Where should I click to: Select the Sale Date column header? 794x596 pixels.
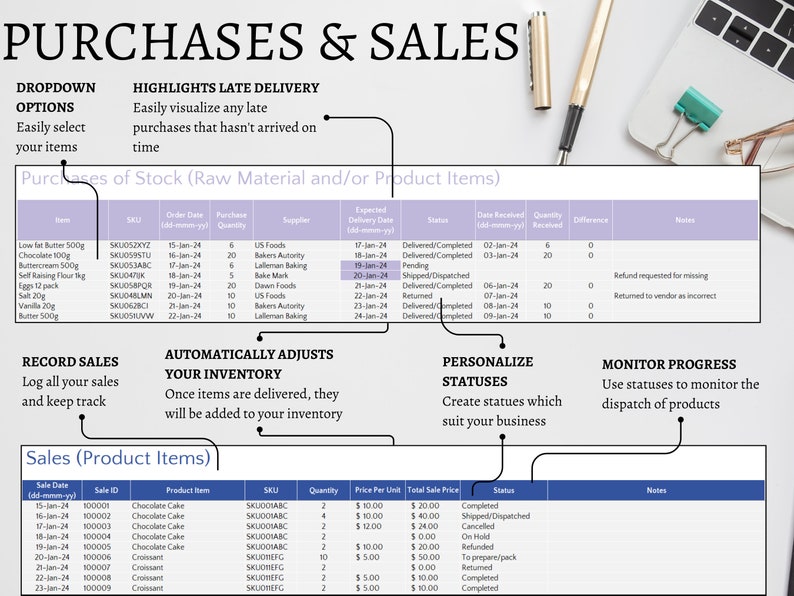point(52,490)
